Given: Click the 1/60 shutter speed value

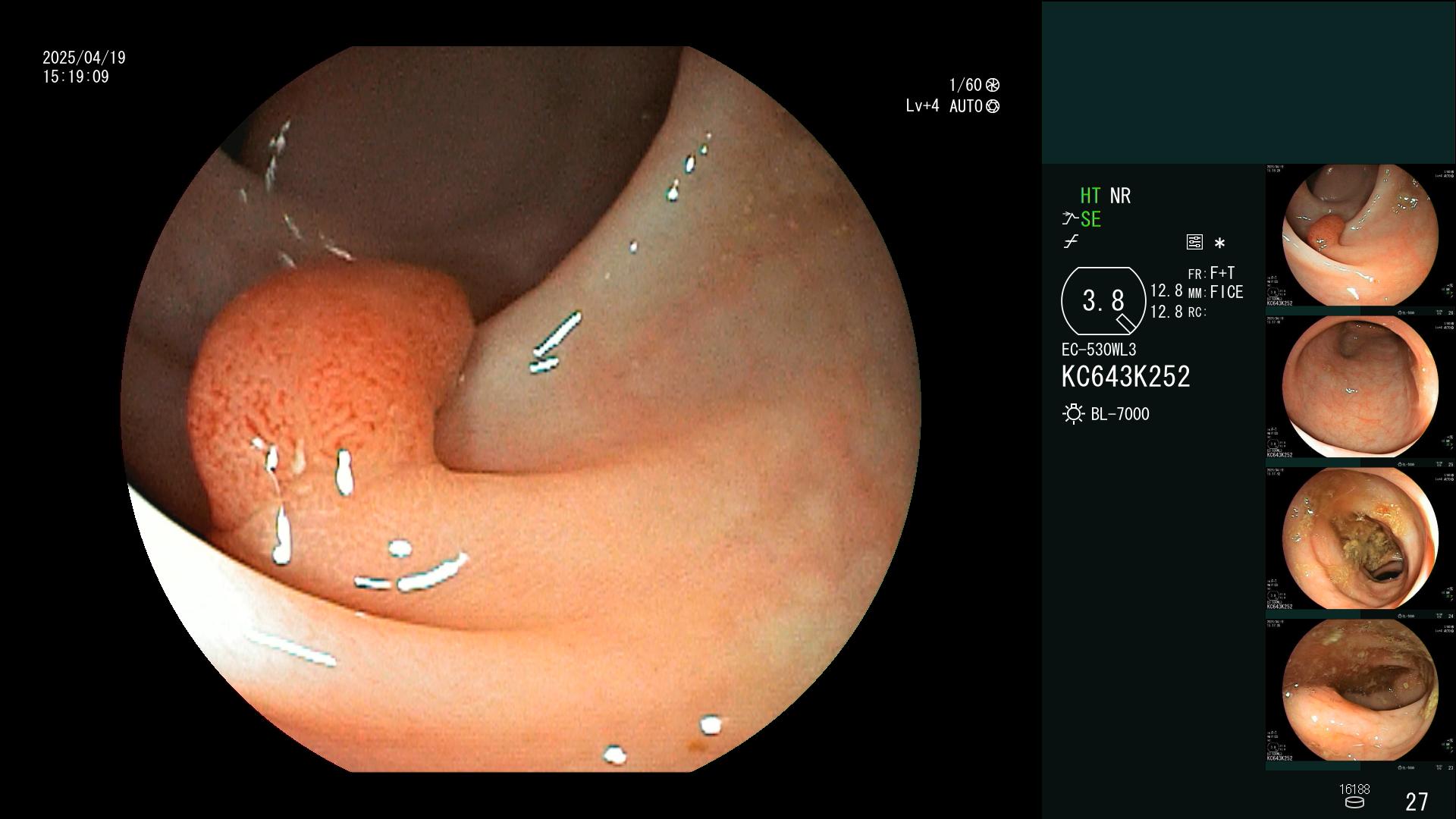Looking at the screenshot, I should (x=965, y=85).
